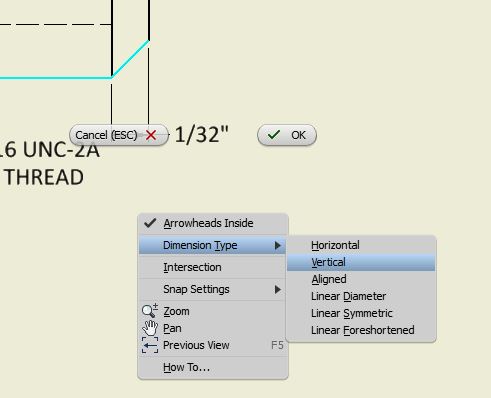Image resolution: width=491 pixels, height=398 pixels.
Task: Click the Previous View arrow icon
Action: point(150,345)
